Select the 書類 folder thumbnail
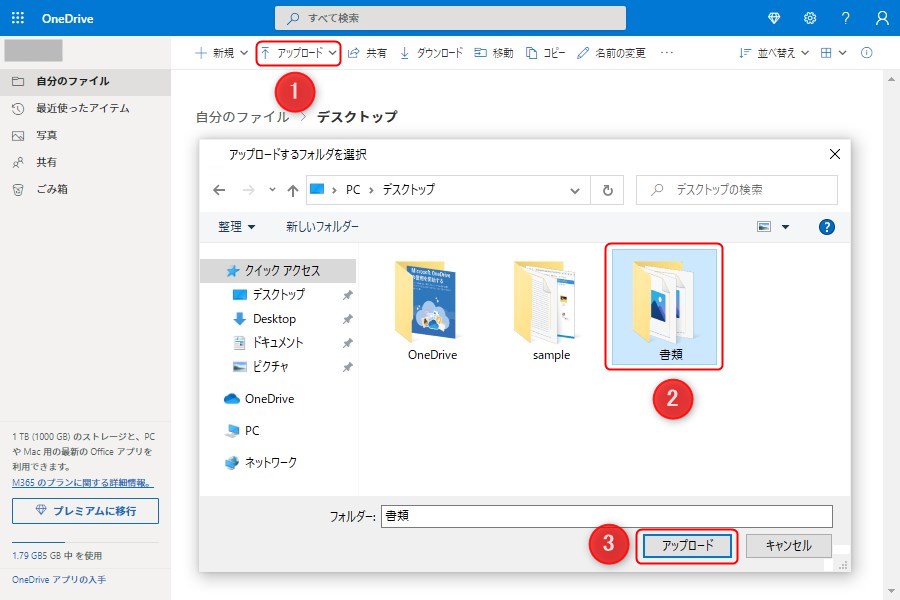The width and height of the screenshot is (900, 600). [x=663, y=305]
